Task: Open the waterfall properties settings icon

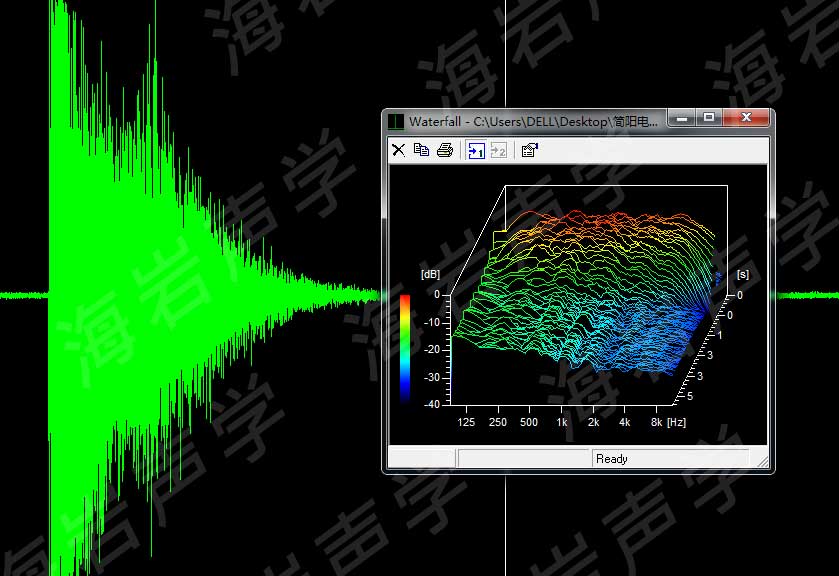Action: tap(530, 150)
